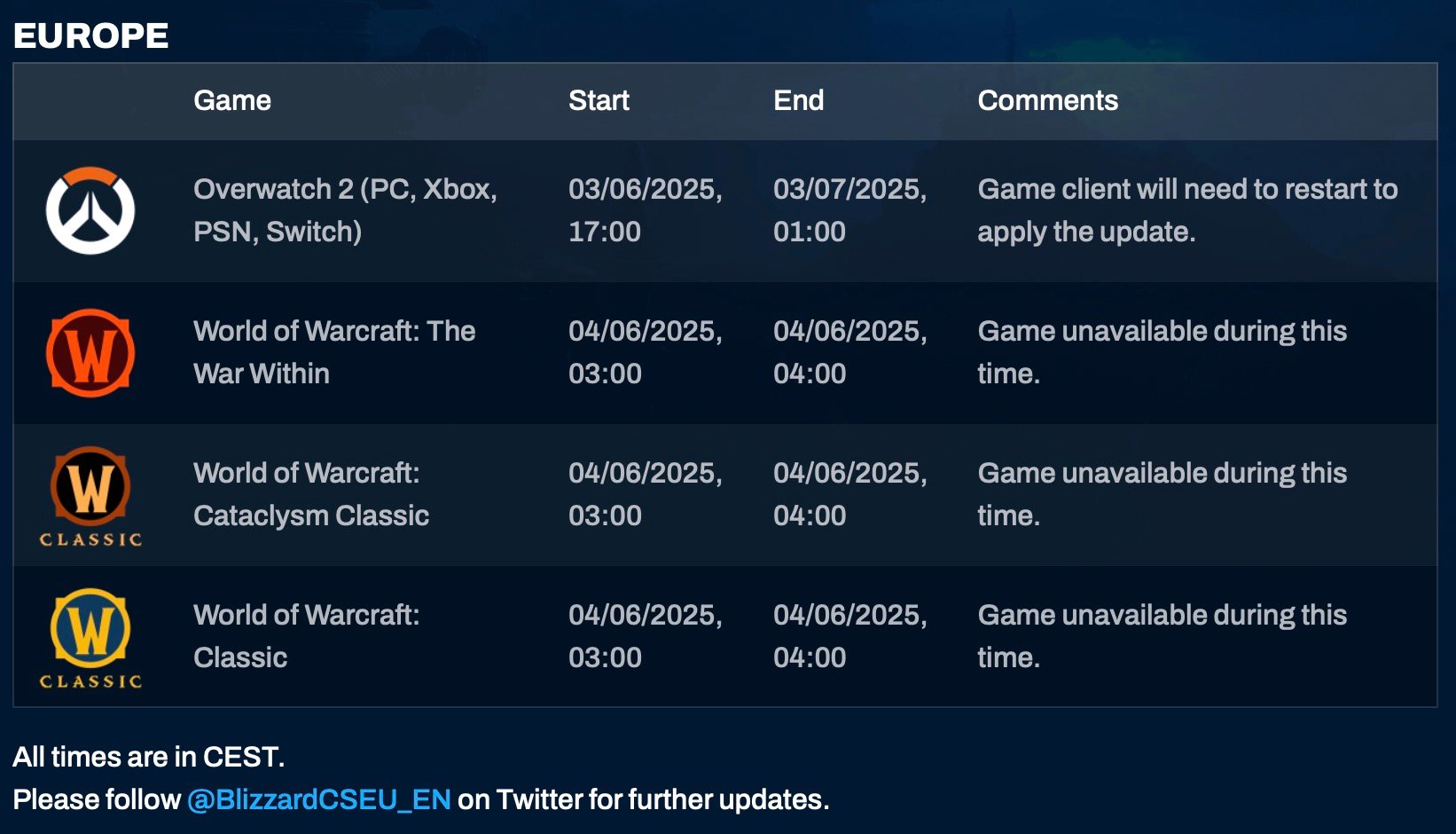Image resolution: width=1456 pixels, height=834 pixels.
Task: Click the Overwatch restart client comment text
Action: [1187, 210]
